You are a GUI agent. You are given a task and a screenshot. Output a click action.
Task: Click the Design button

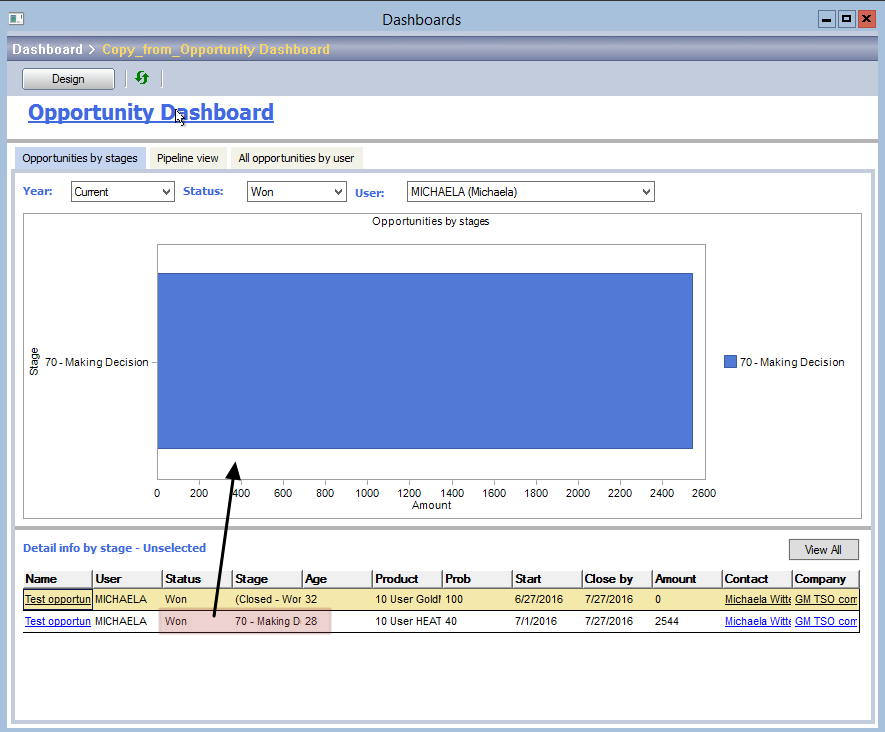point(67,78)
